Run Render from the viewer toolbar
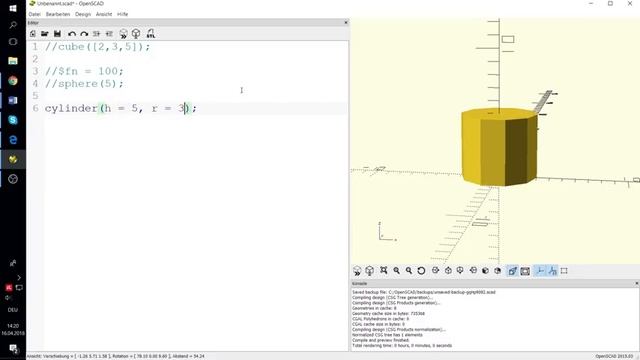This screenshot has height=360, width=640. click(x=369, y=271)
